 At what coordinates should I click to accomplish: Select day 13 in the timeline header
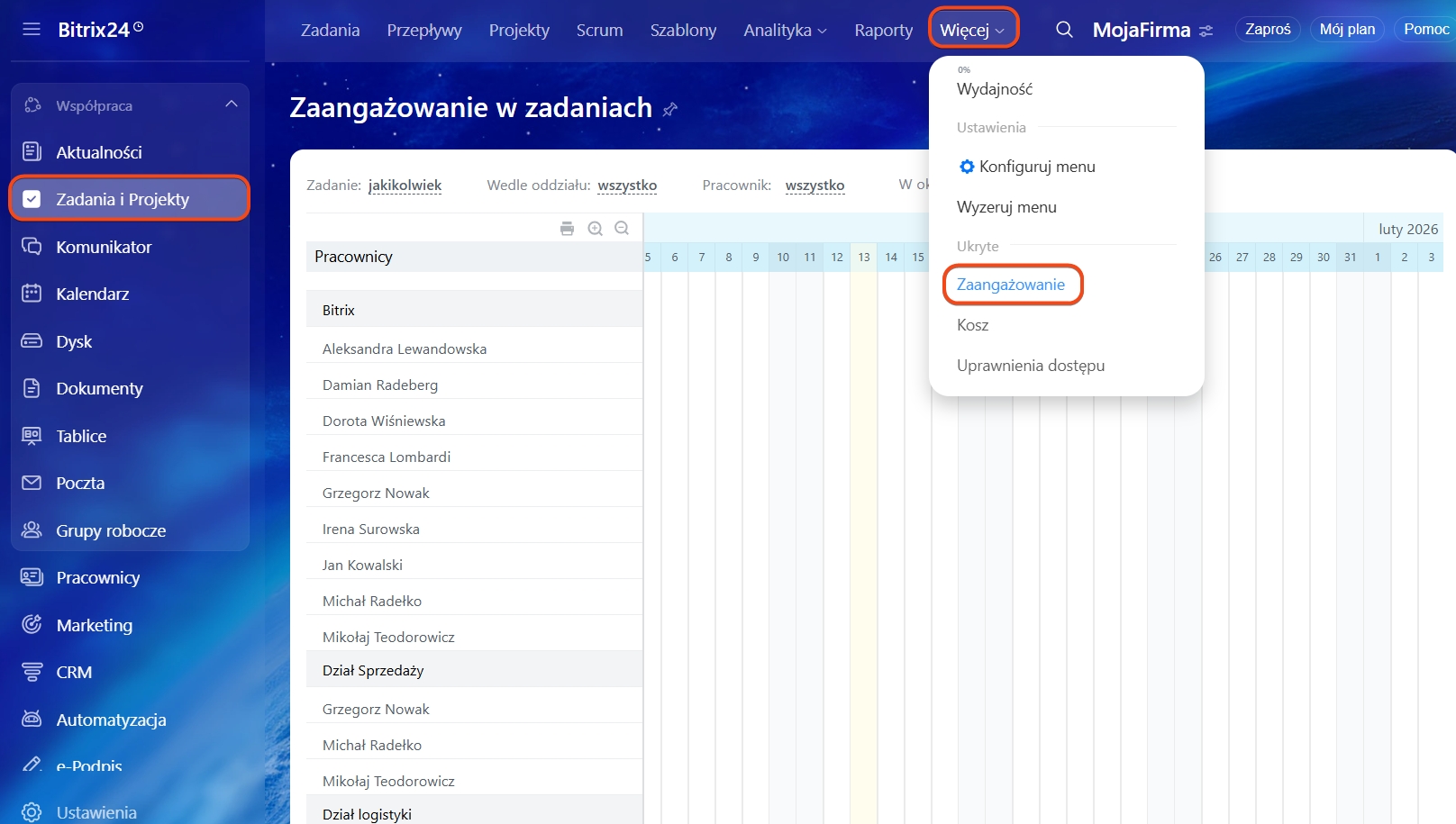click(863, 257)
